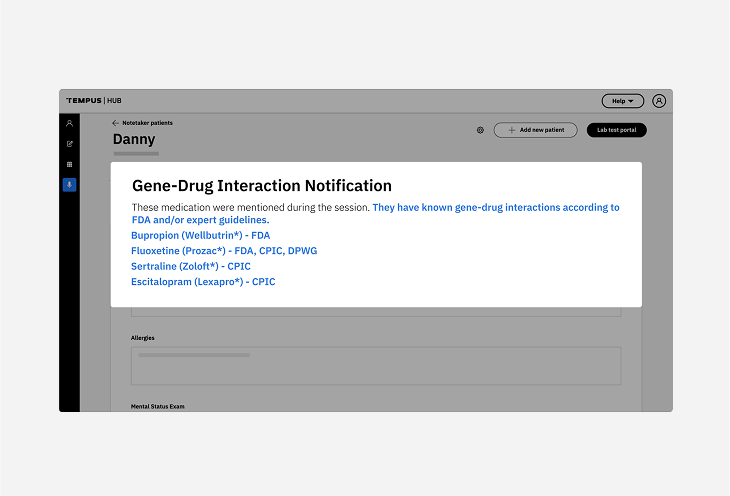Open the known gene-drug interactions guideline link

(375, 214)
